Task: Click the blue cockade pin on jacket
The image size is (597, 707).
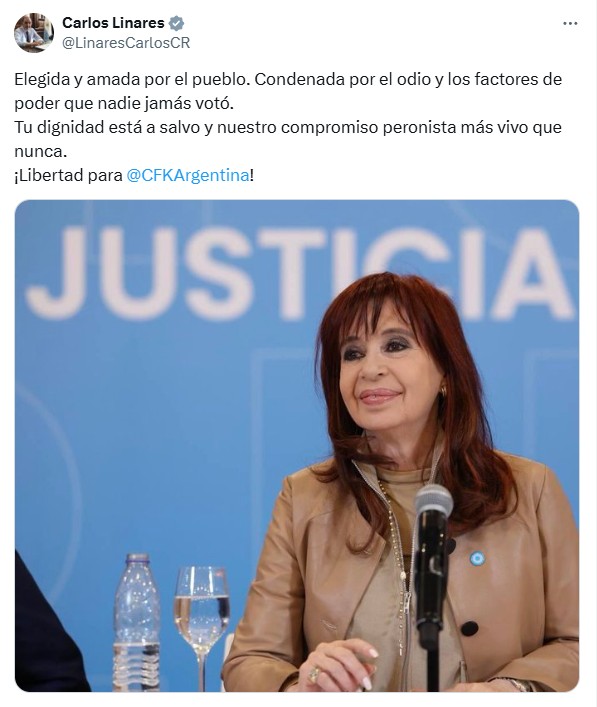Action: (x=477, y=558)
